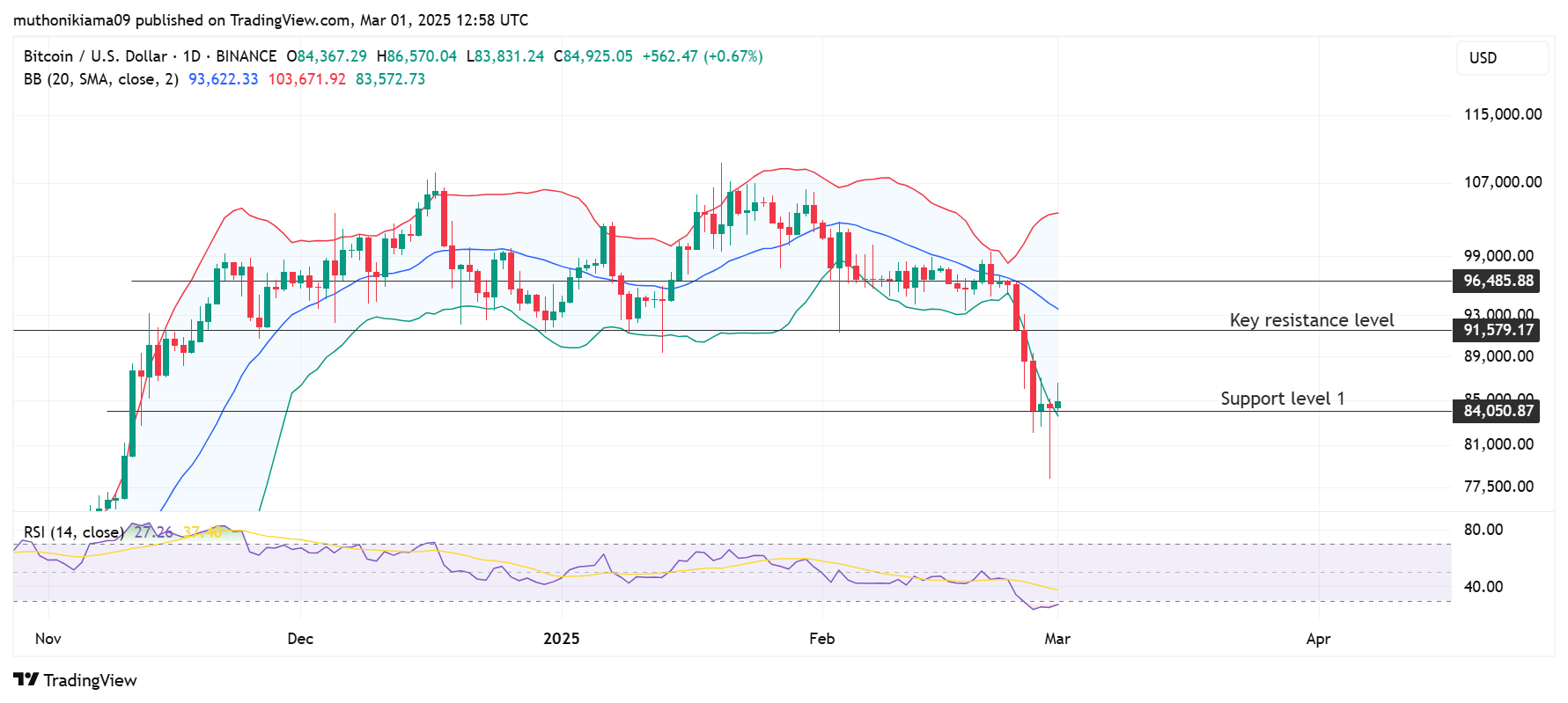Click the 96,485.88 price label
The image size is (1568, 703).
click(x=1498, y=282)
